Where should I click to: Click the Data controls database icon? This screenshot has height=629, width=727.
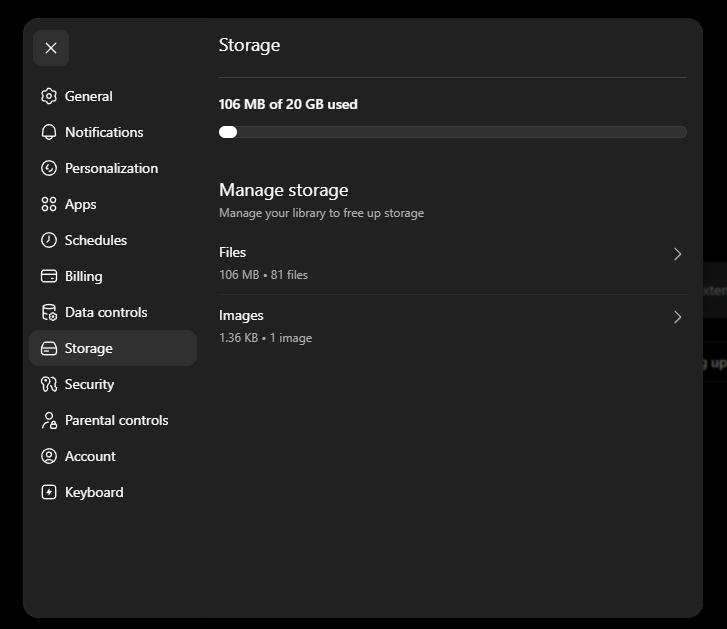(x=49, y=312)
